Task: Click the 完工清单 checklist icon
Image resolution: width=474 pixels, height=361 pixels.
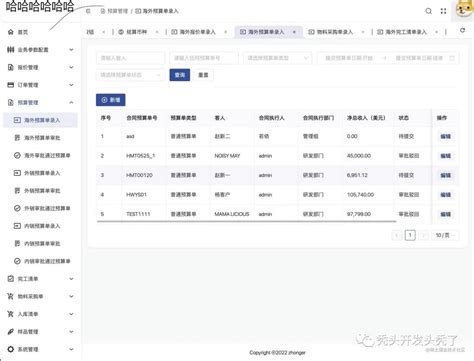Action: coord(11,279)
